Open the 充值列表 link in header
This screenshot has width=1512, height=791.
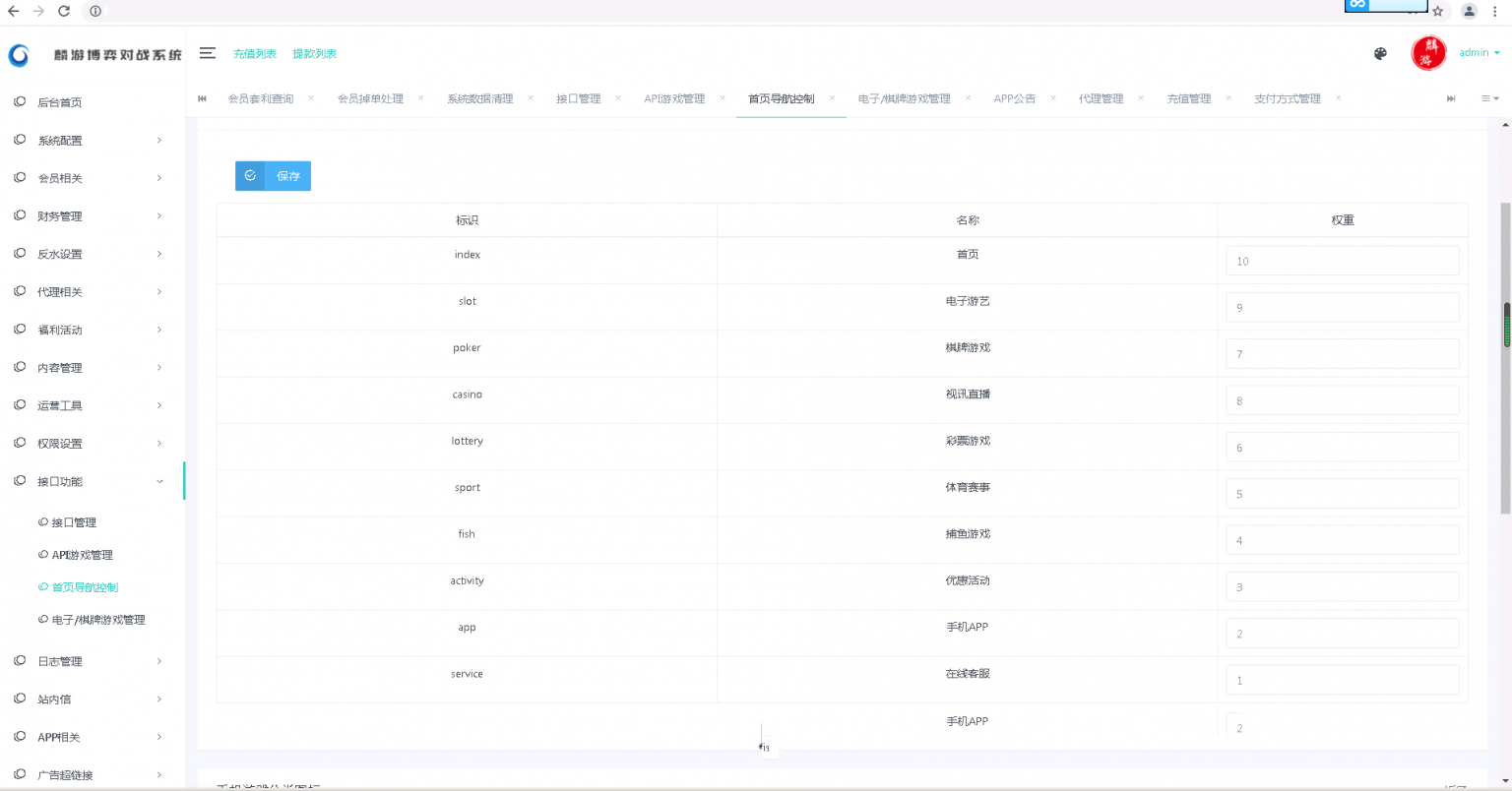coord(255,54)
